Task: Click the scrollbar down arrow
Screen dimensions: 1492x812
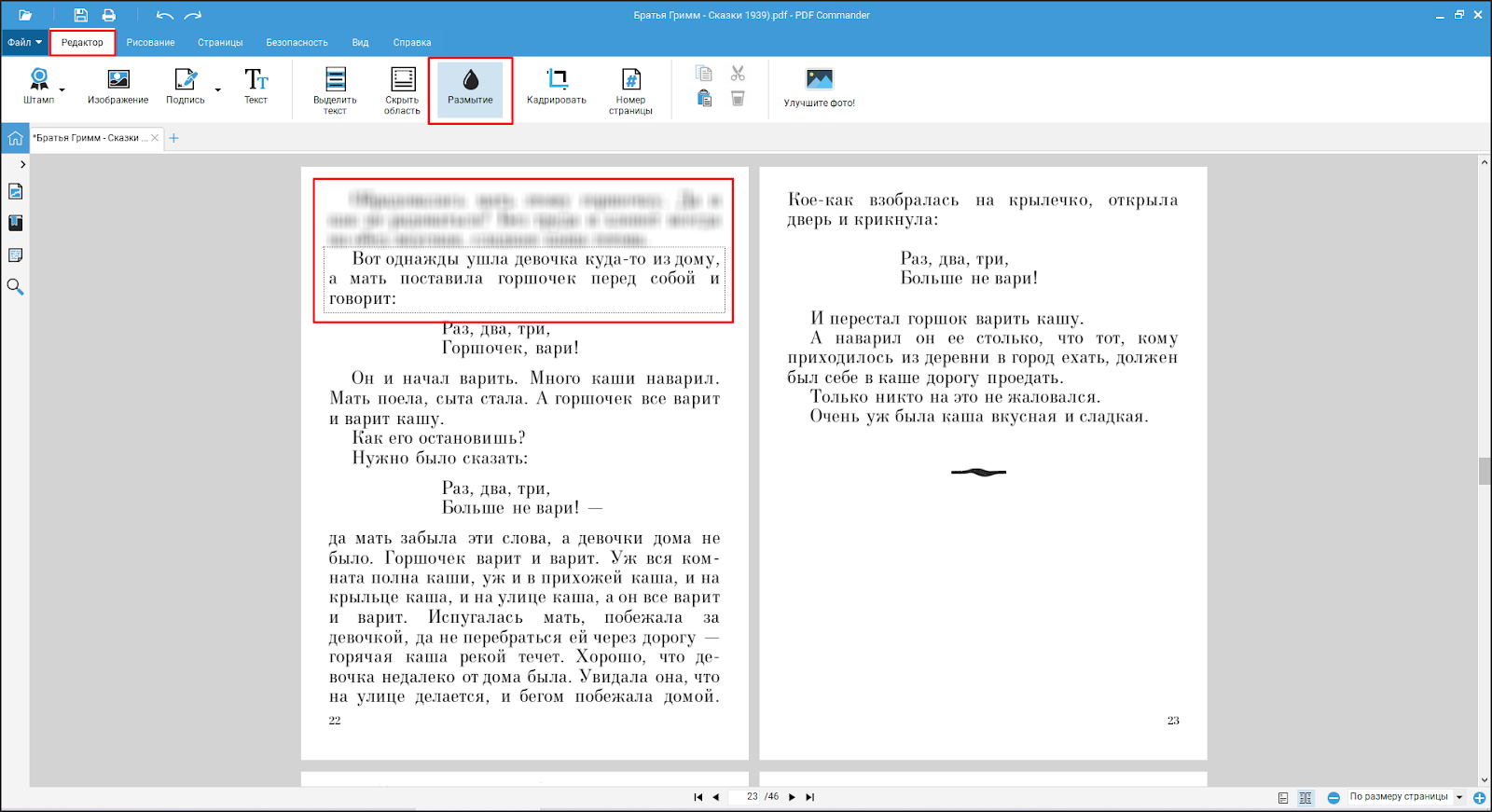Action: click(x=1484, y=781)
